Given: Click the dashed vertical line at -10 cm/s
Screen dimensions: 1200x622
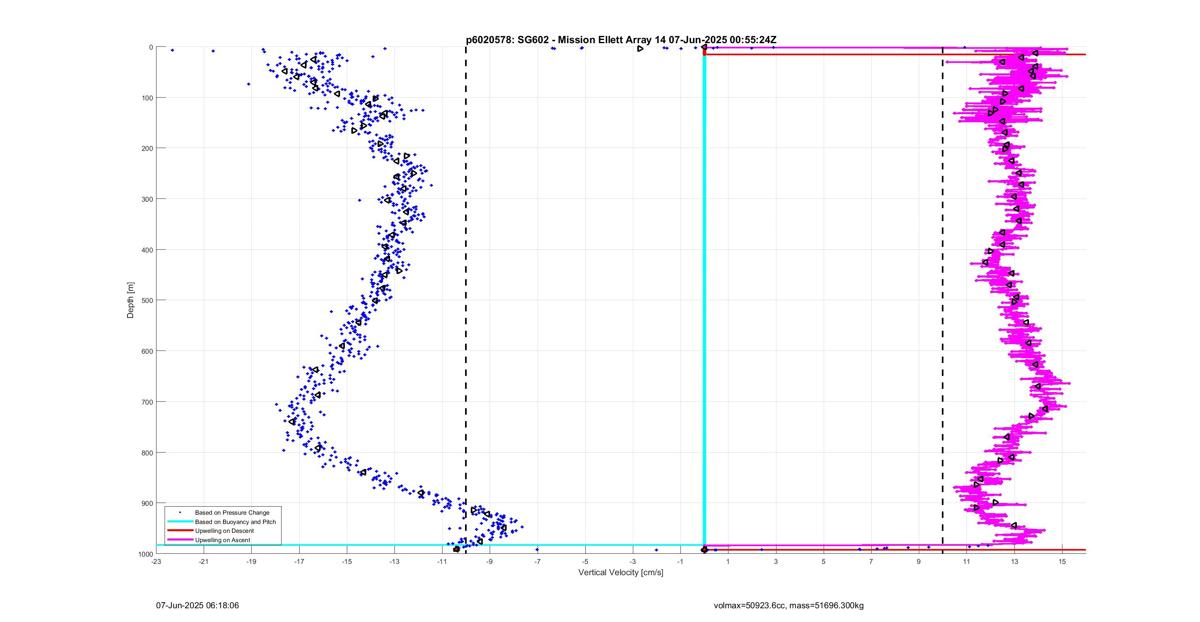Looking at the screenshot, I should (x=466, y=300).
